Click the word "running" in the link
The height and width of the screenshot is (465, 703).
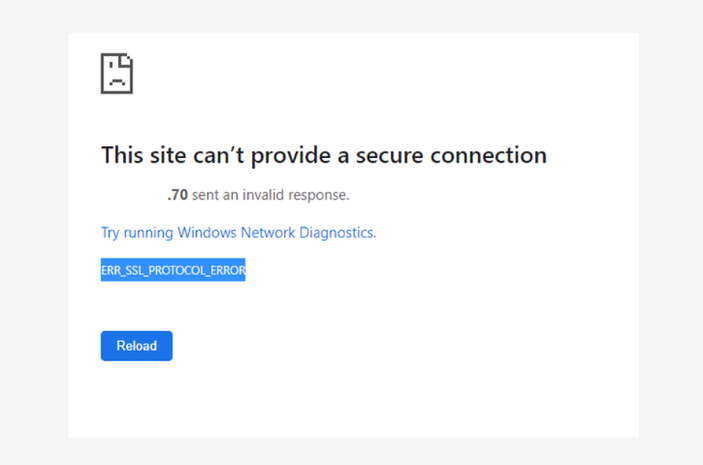148,233
